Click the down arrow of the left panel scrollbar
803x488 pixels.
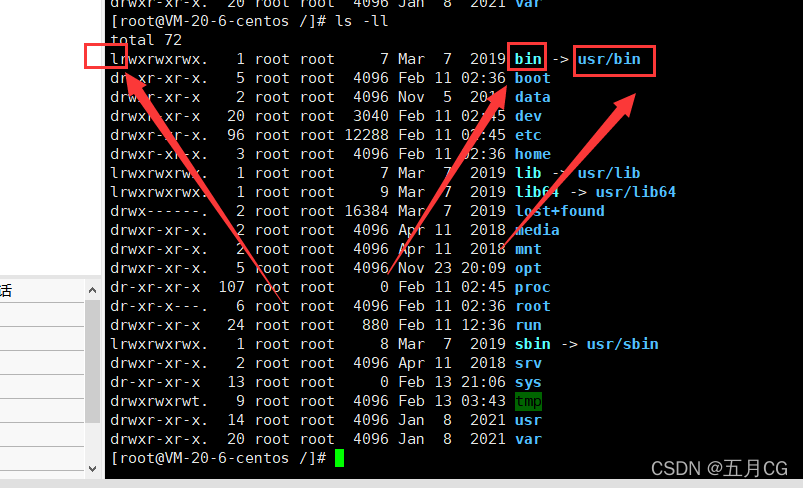click(x=92, y=469)
